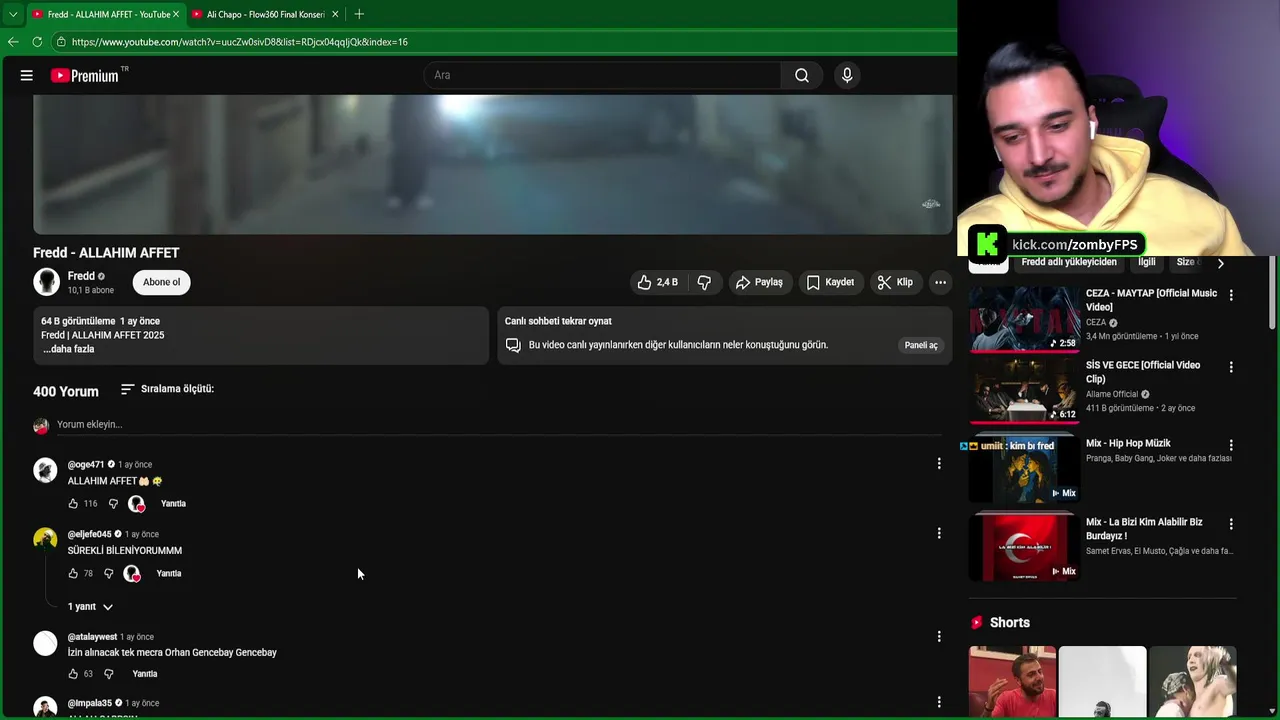Click the Abone ol subscribe button
The image size is (1280, 720).
point(161,282)
